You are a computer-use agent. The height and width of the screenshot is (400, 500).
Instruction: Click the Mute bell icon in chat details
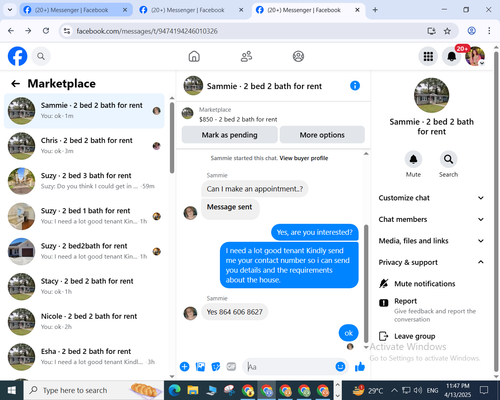click(x=413, y=159)
